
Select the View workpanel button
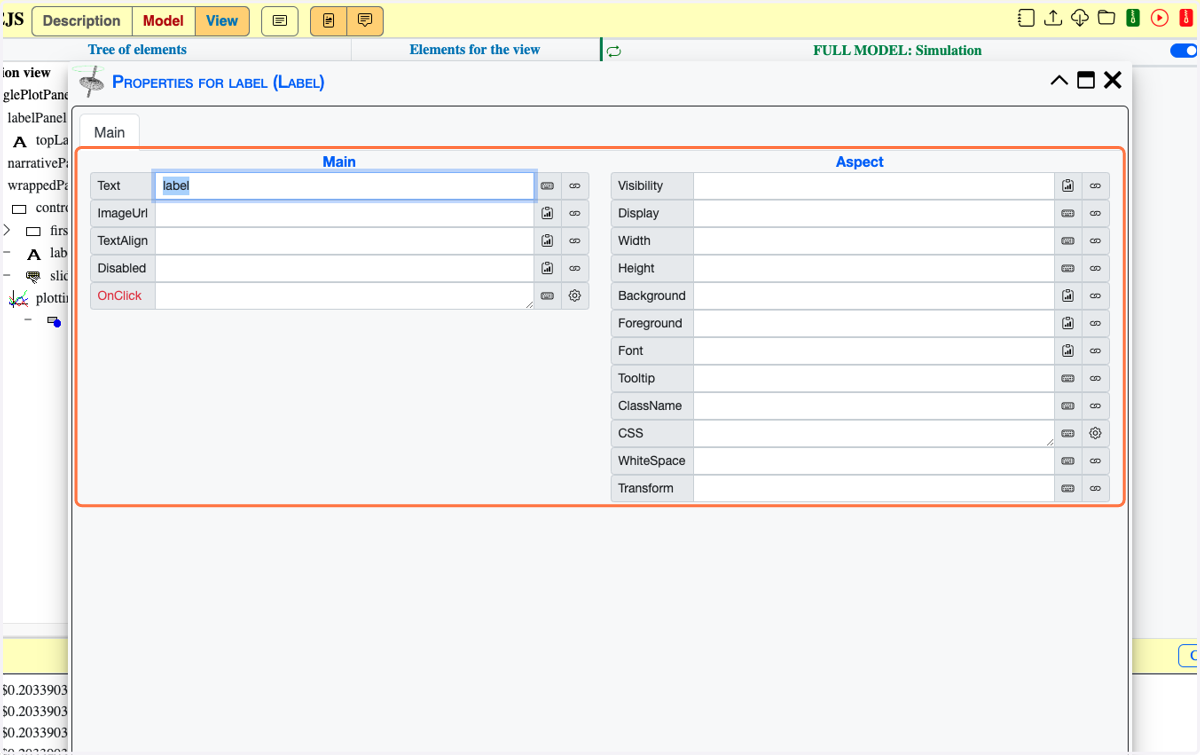[x=222, y=20]
